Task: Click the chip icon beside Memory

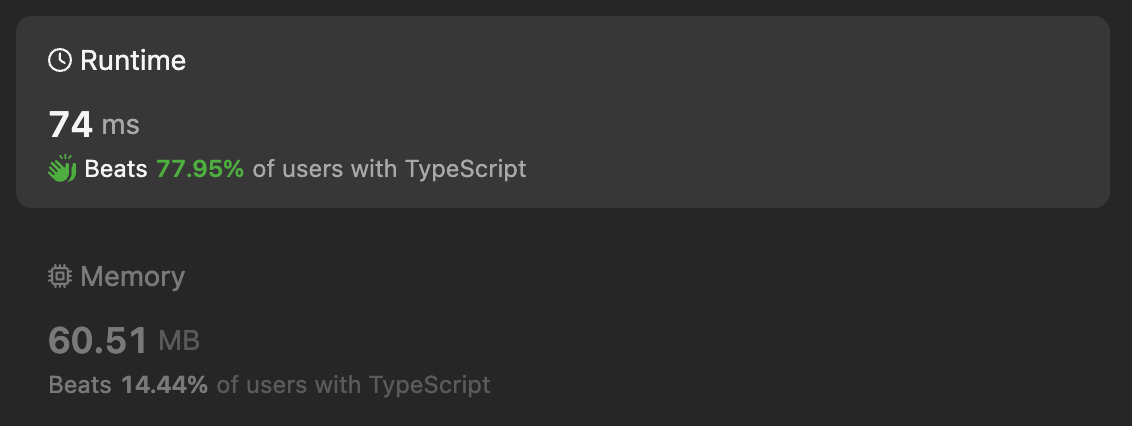Action: pos(60,277)
